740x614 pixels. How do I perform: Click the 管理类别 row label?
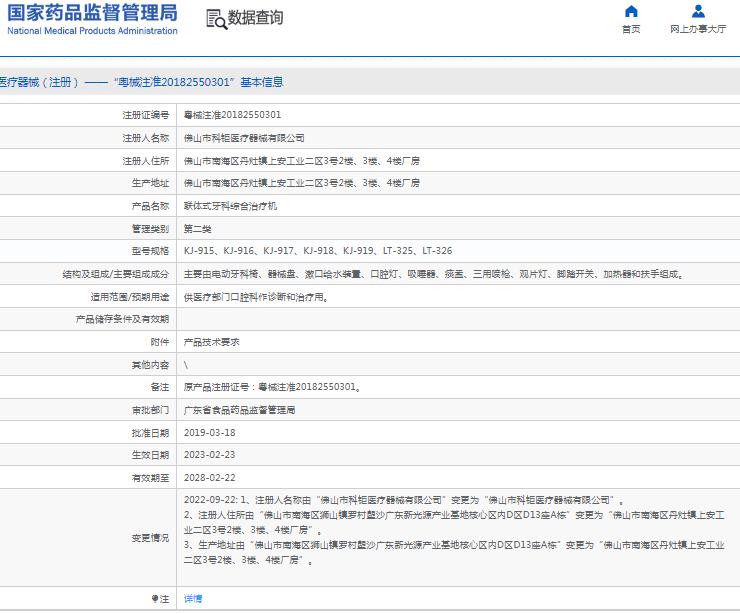point(150,229)
